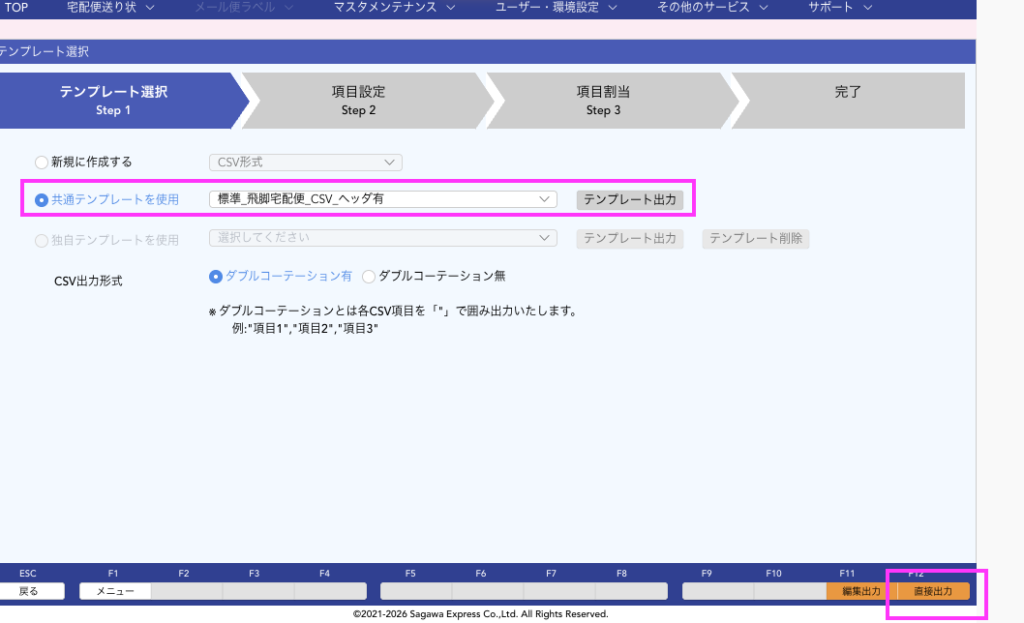Open the 宅配便送り状 menu

pos(110,7)
